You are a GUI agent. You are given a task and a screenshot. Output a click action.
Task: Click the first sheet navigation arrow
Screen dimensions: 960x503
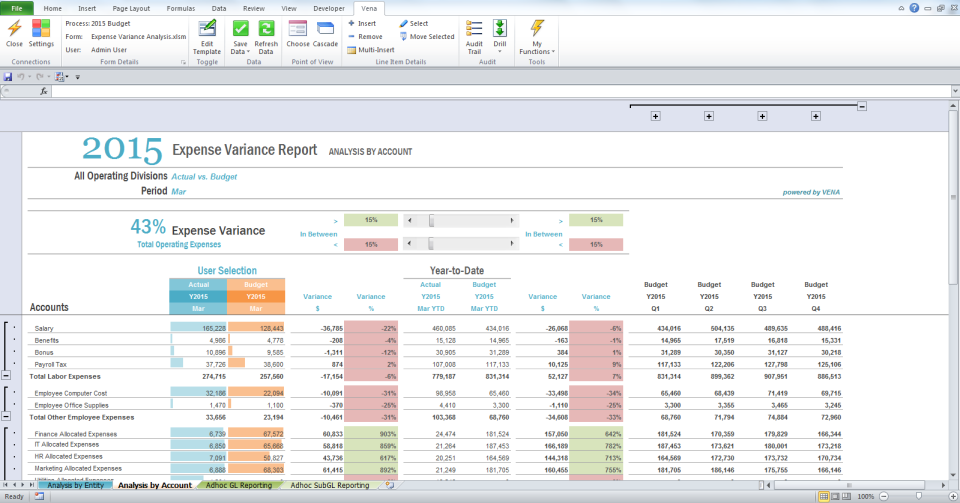[6, 485]
